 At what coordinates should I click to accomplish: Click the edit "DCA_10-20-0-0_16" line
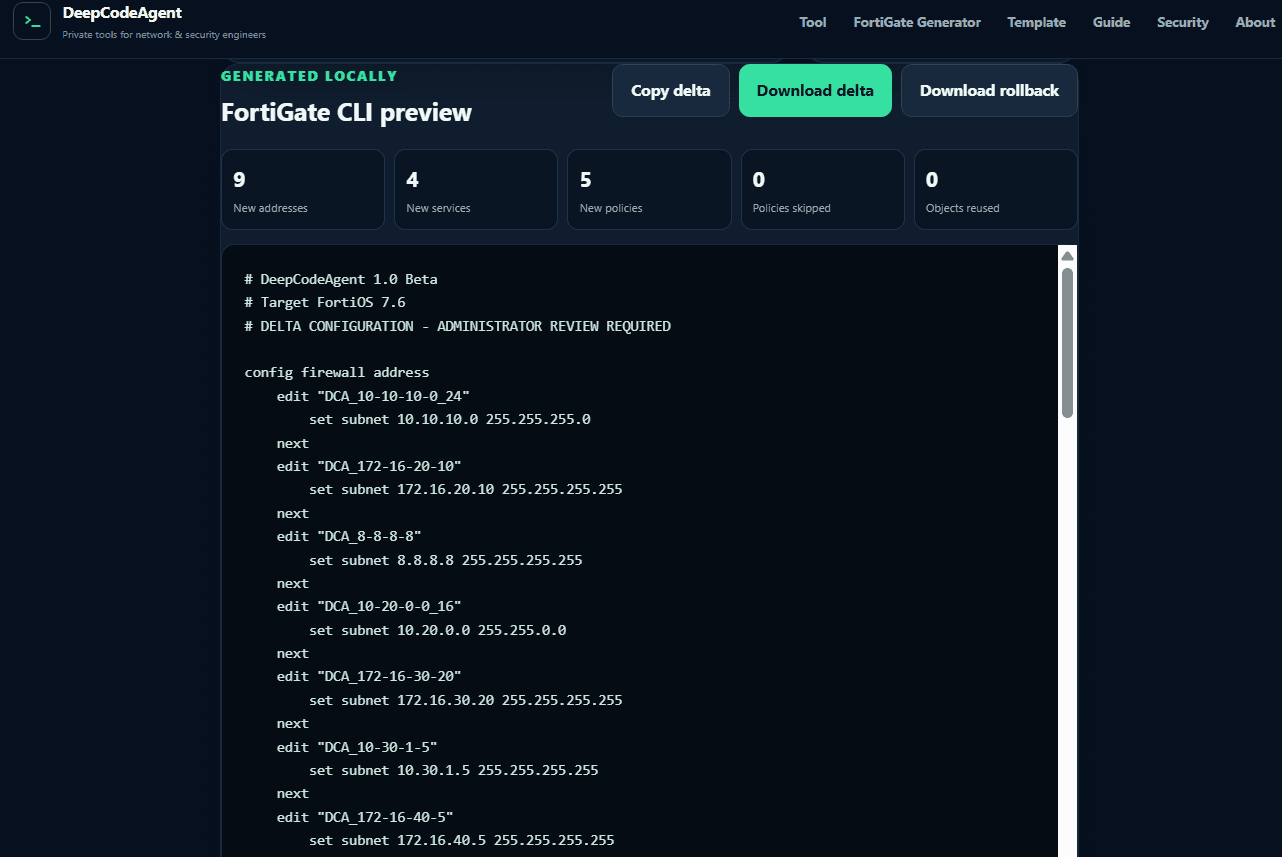pyautogui.click(x=369, y=606)
